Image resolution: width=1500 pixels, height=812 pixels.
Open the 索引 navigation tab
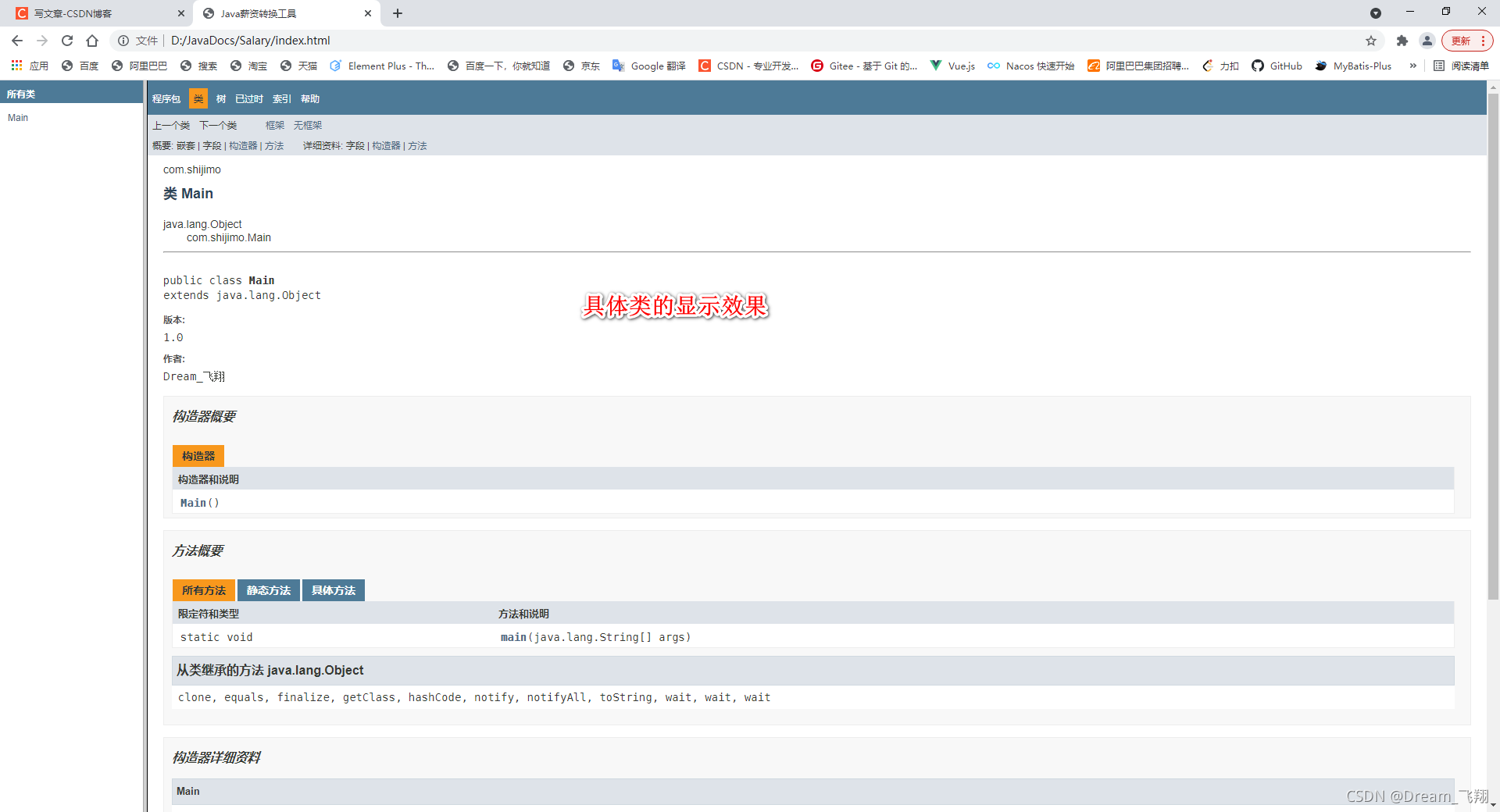pyautogui.click(x=281, y=99)
